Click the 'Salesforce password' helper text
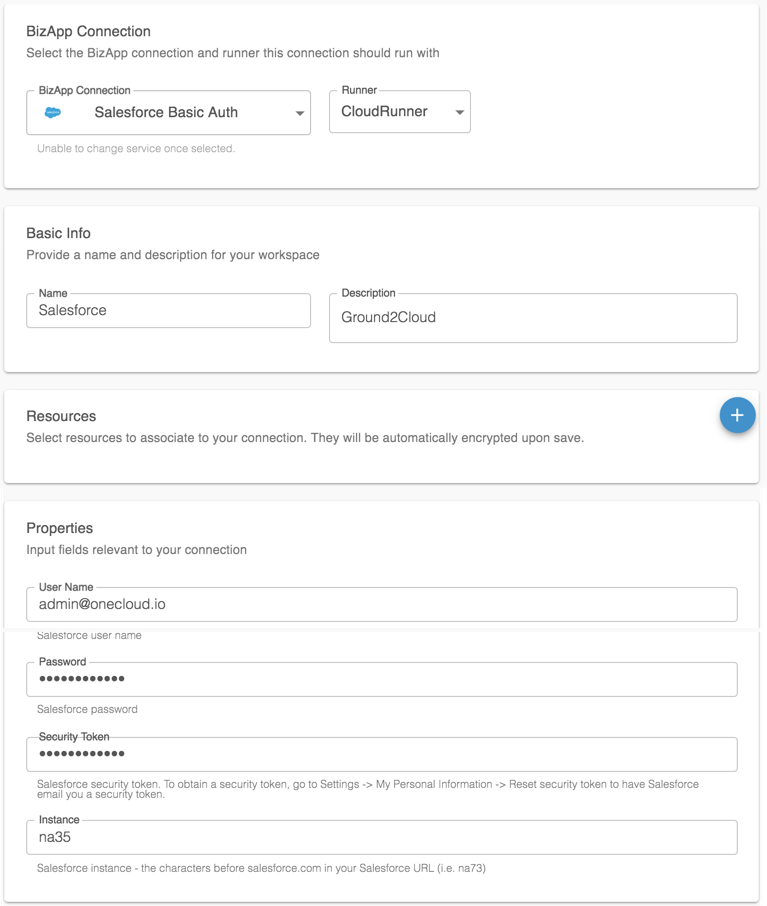The height and width of the screenshot is (906, 767). click(x=87, y=709)
